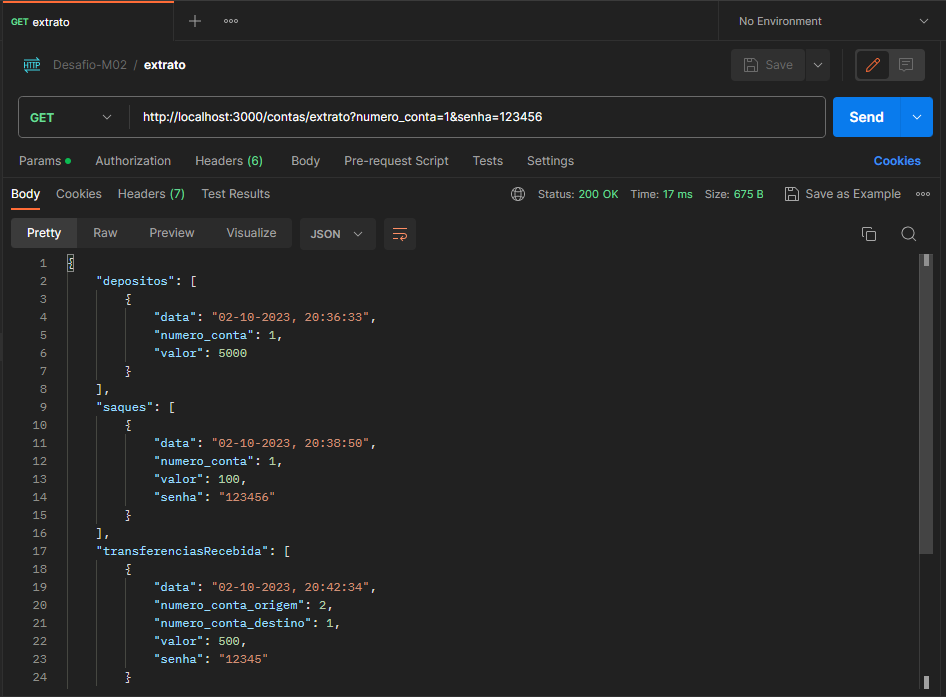Copy response body with copy icon

click(x=868, y=234)
